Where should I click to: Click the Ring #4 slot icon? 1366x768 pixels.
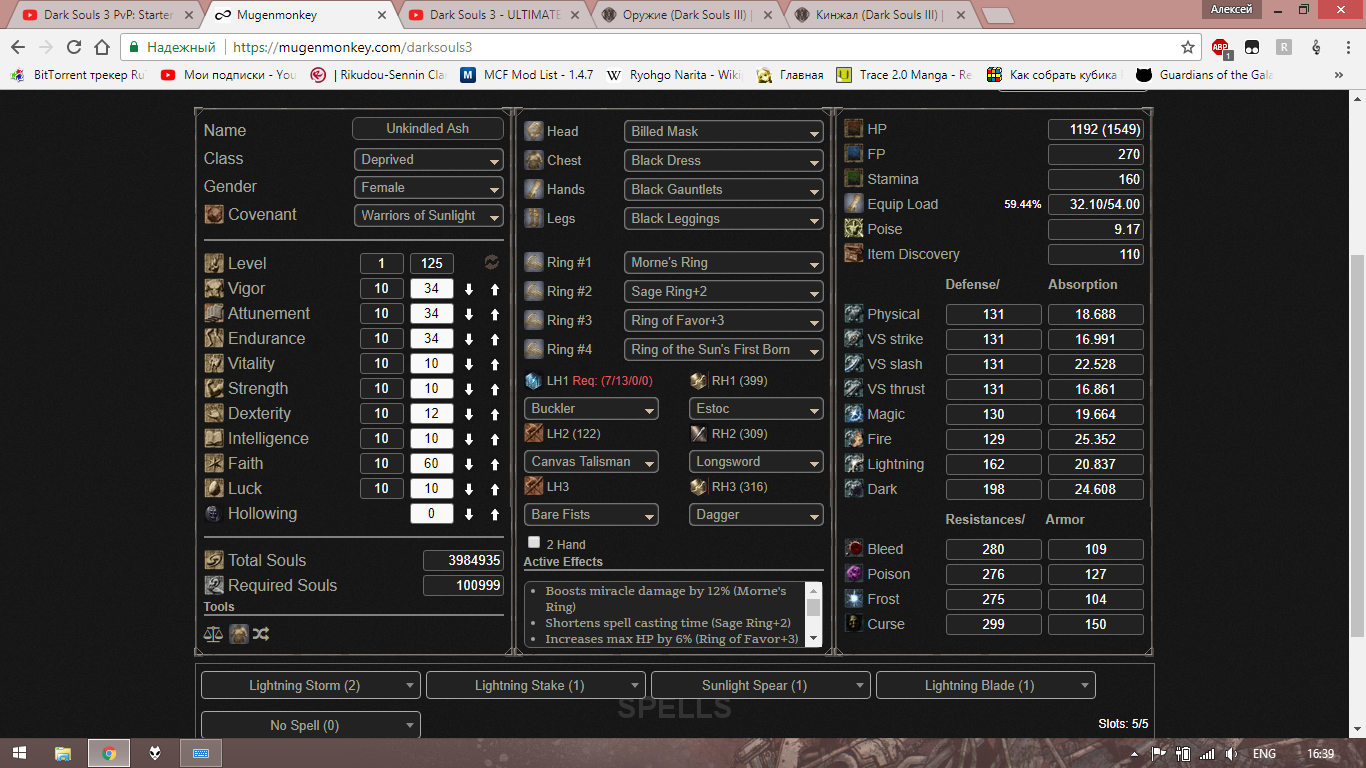point(534,349)
